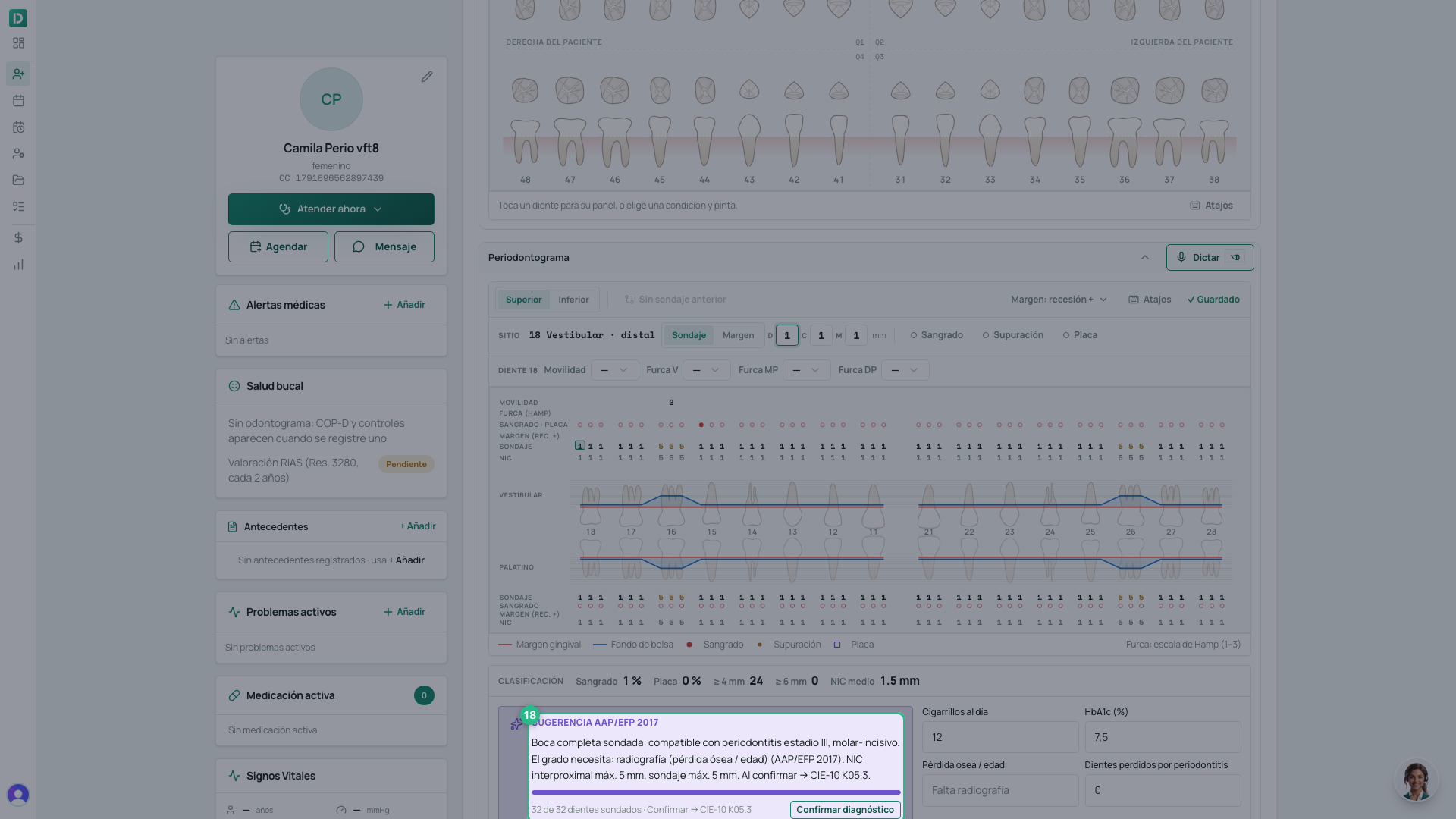The height and width of the screenshot is (819, 1456).
Task: Toggle the Sangrado radio option
Action: click(937, 335)
